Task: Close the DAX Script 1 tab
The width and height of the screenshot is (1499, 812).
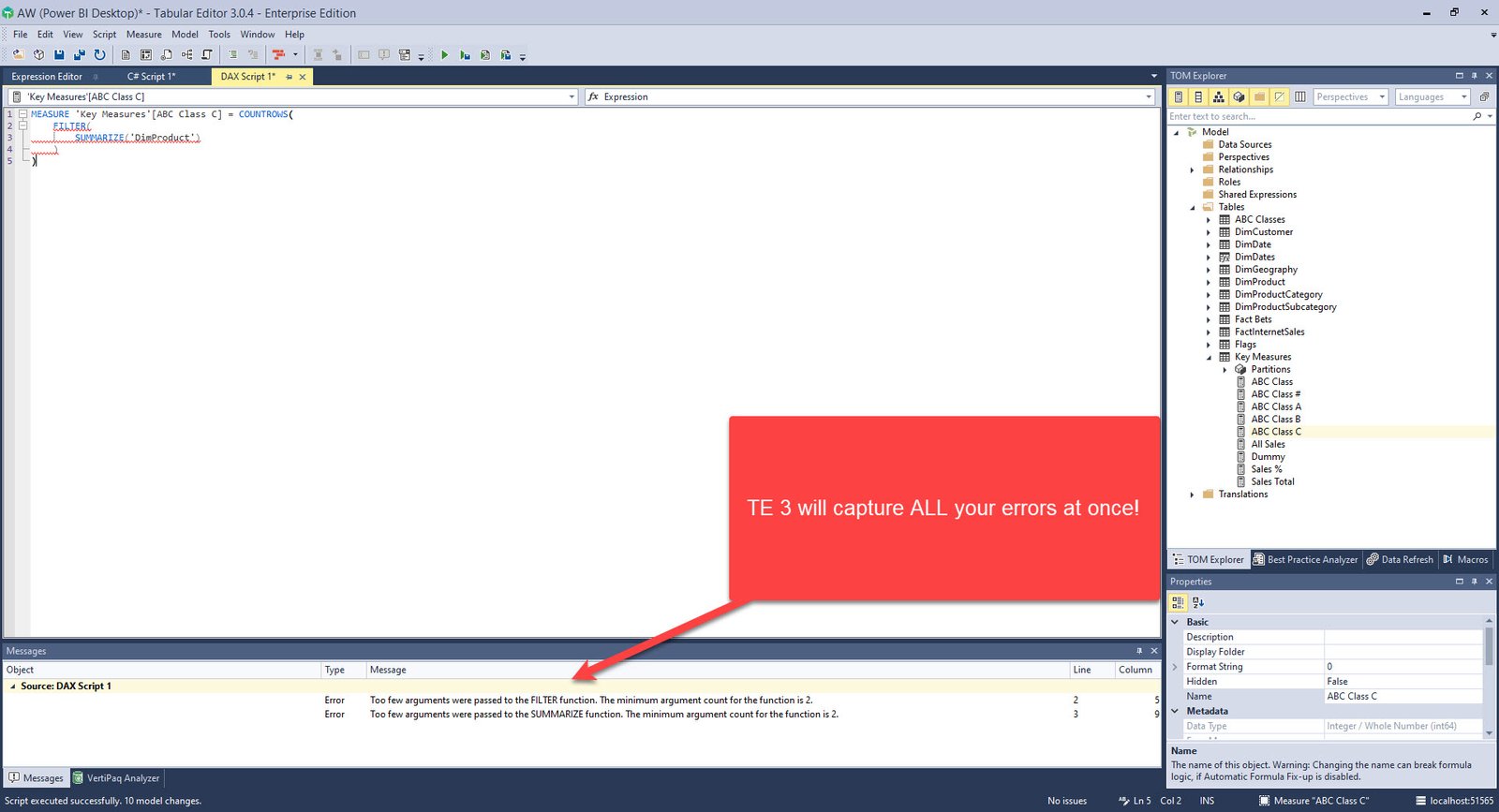Action: [x=303, y=77]
